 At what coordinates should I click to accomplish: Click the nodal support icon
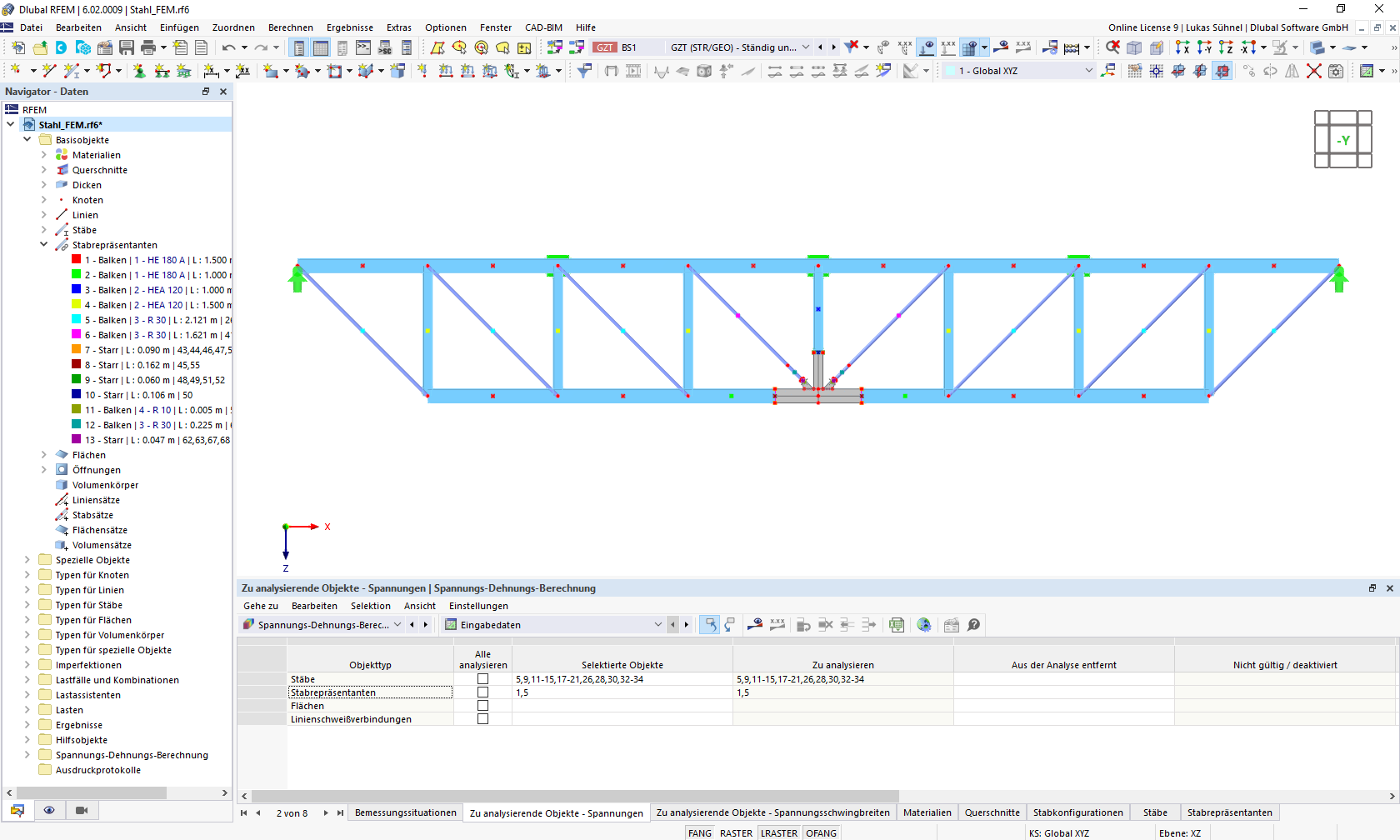pyautogui.click(x=139, y=71)
